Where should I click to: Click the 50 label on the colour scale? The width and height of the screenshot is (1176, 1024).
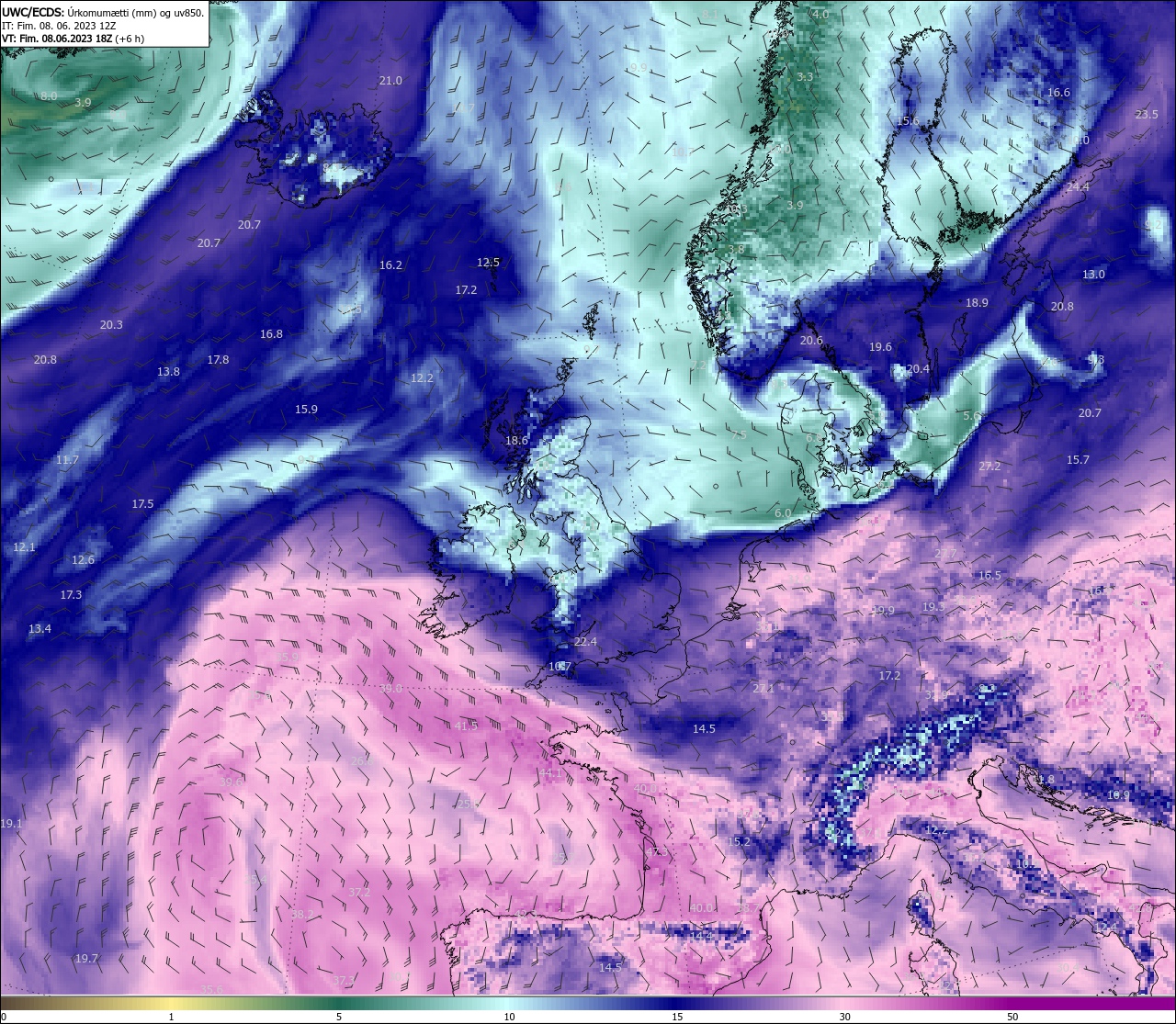click(1012, 1017)
